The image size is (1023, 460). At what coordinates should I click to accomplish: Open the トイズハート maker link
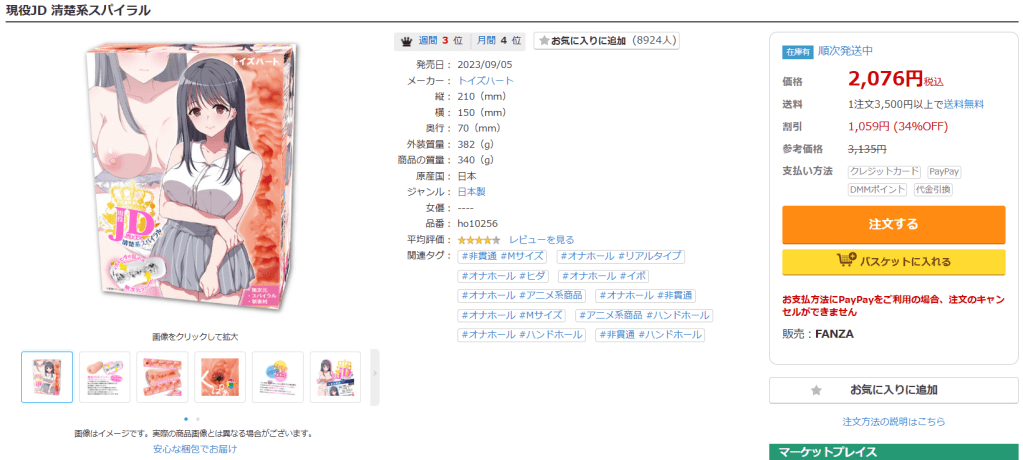point(485,81)
